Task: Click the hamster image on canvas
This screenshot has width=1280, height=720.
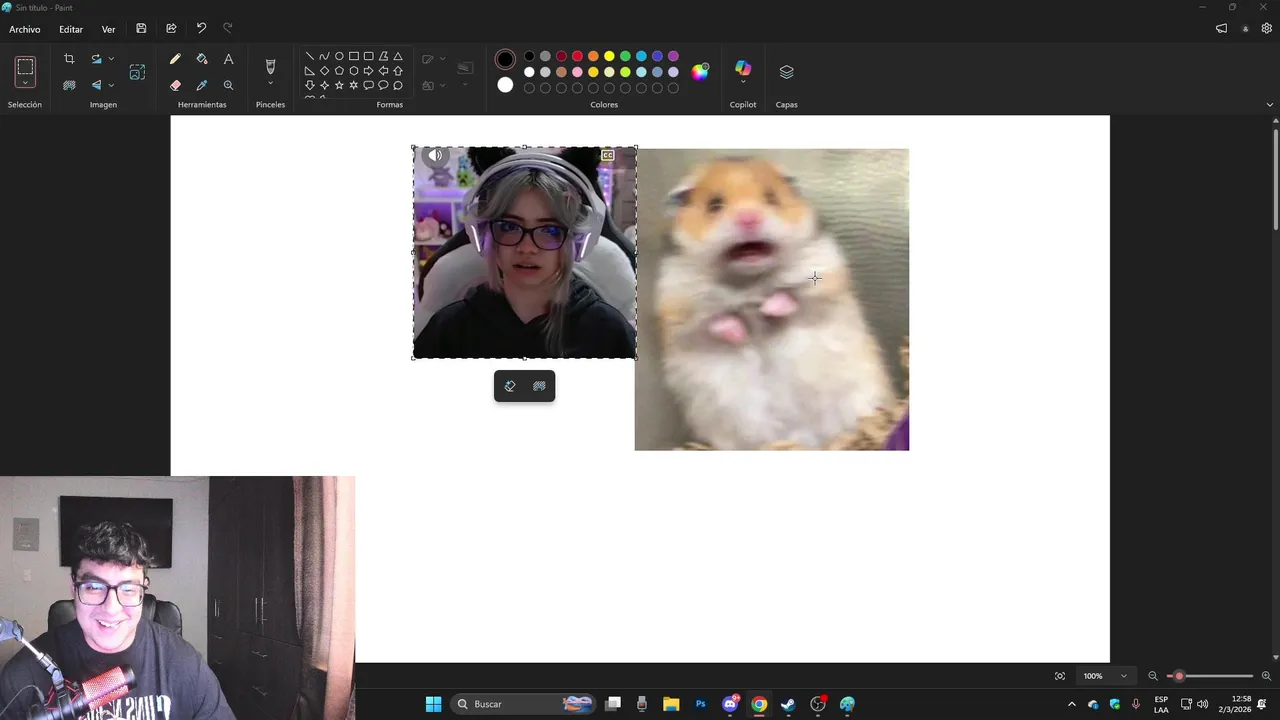Action: 772,300
